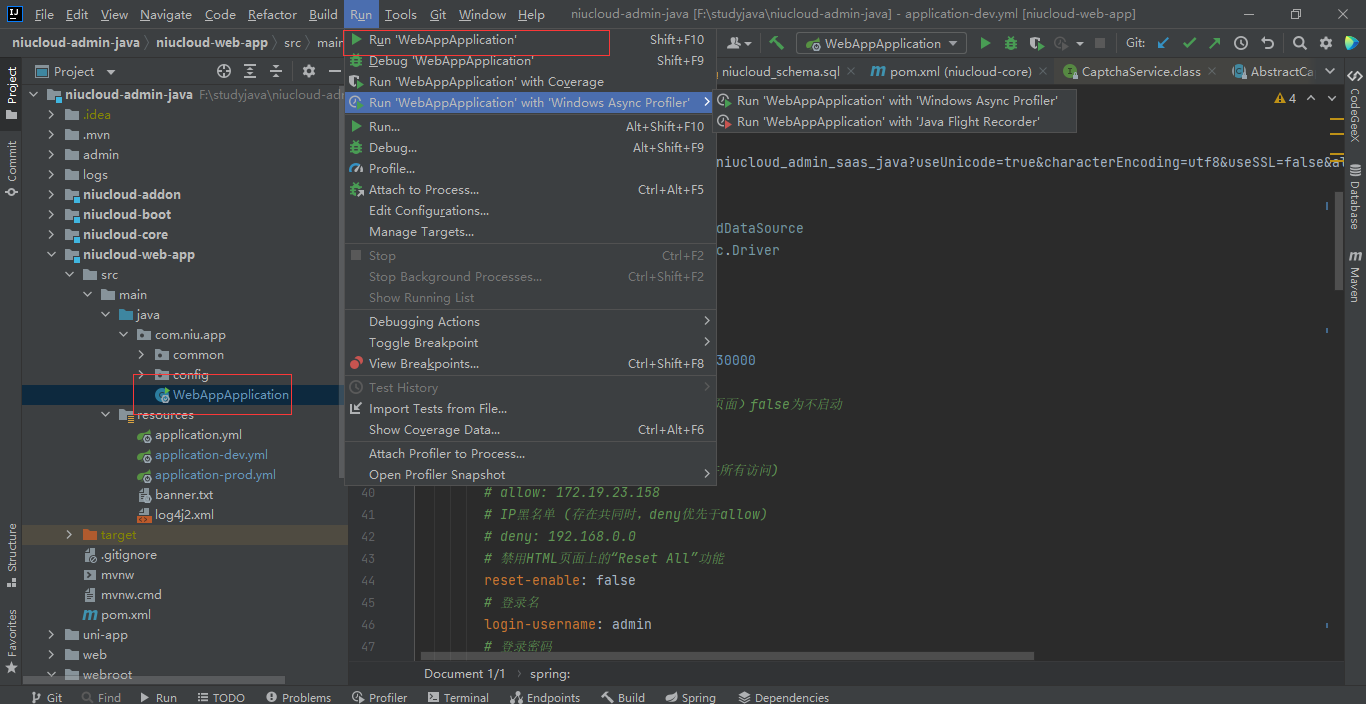Expand the target folder in project tree
Image resolution: width=1366 pixels, height=704 pixels.
[69, 535]
